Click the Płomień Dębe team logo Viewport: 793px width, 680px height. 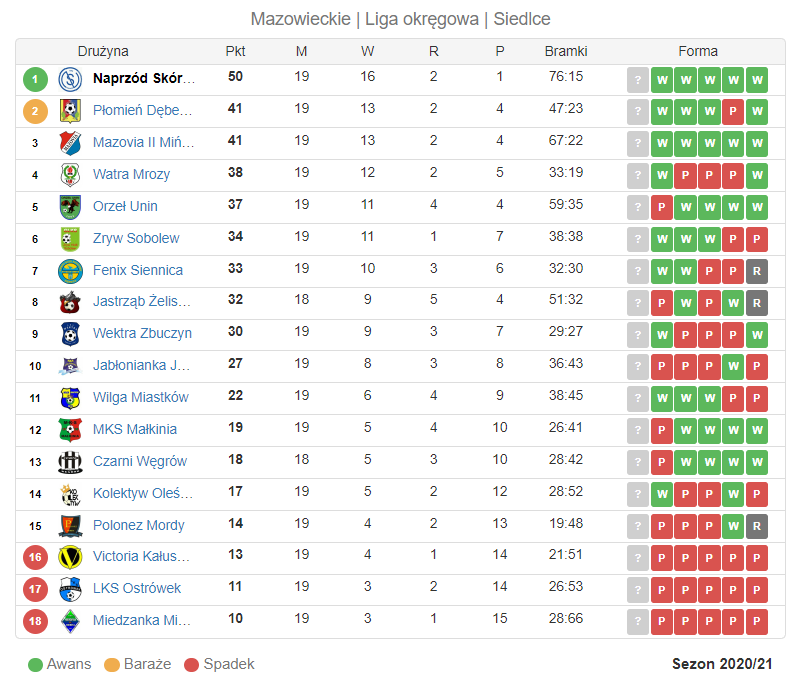(70, 111)
